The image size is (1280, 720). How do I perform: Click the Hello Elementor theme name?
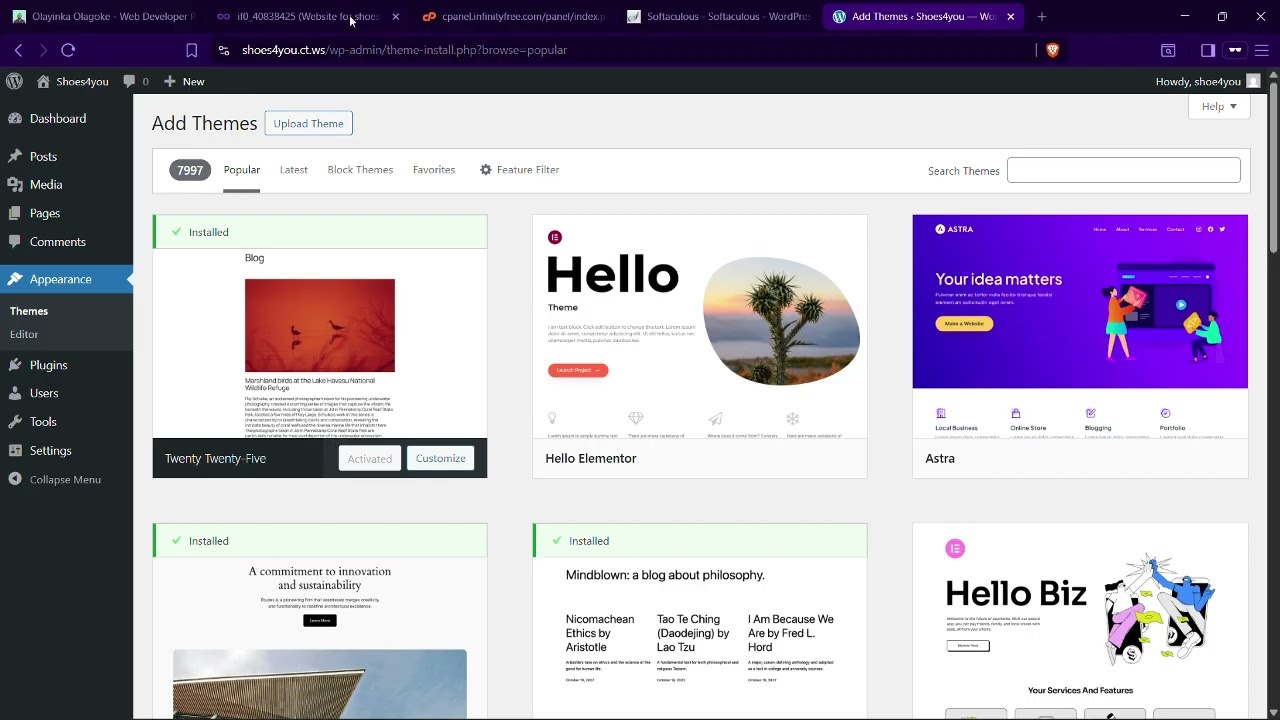tap(591, 458)
